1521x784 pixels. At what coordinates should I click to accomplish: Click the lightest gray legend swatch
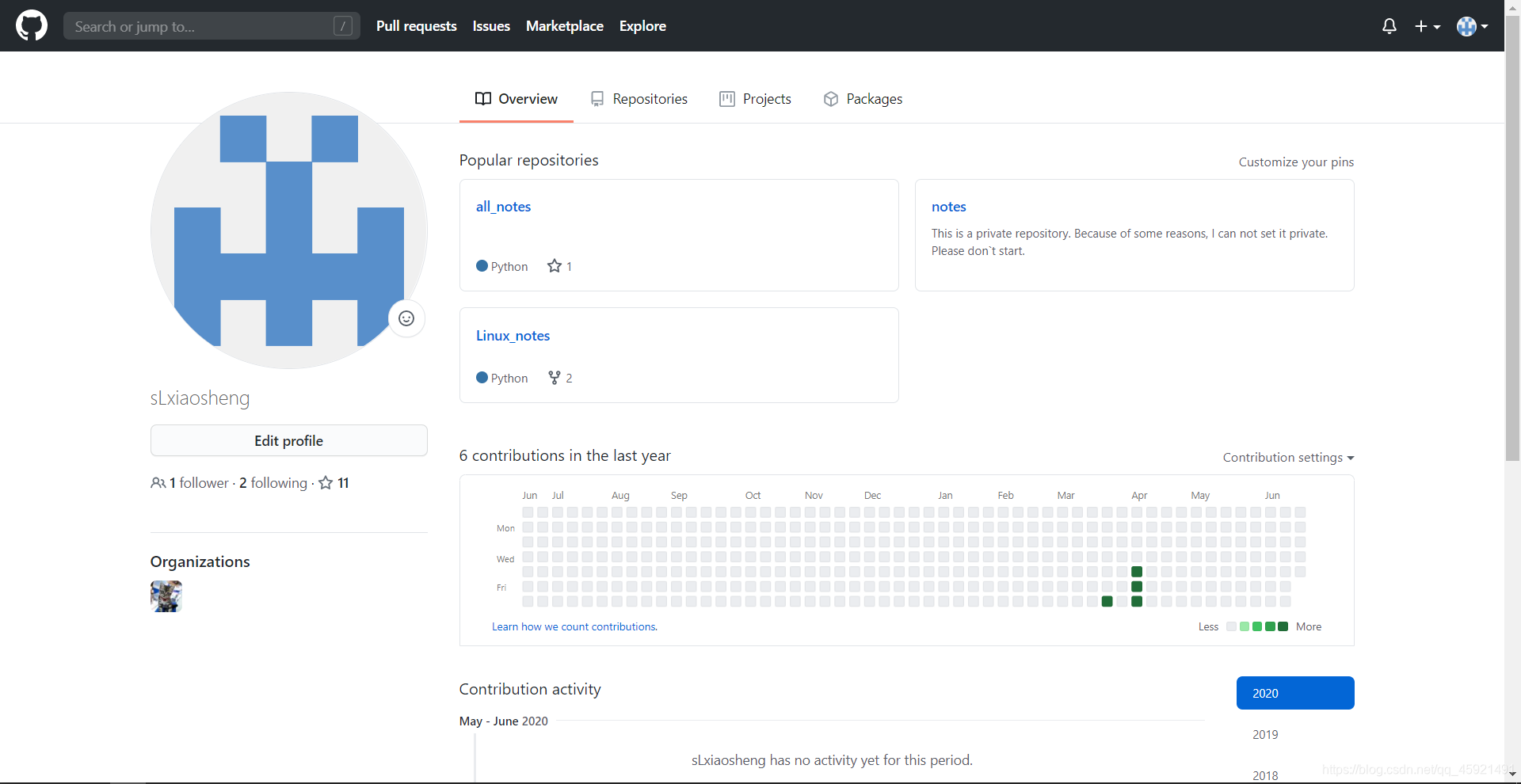1231,626
